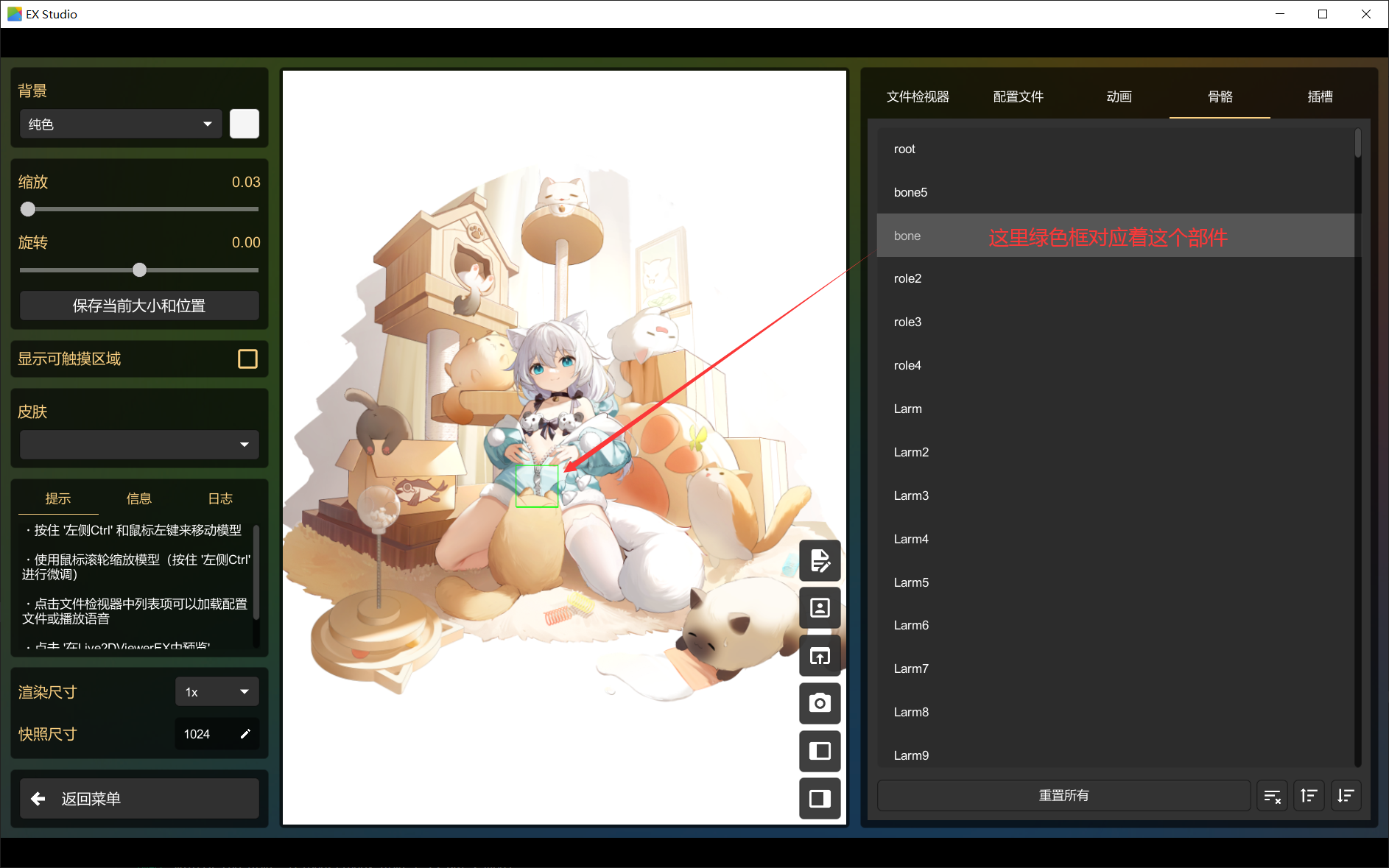Click the EX Studio title bar icon
1389x868 pixels.
[x=14, y=14]
